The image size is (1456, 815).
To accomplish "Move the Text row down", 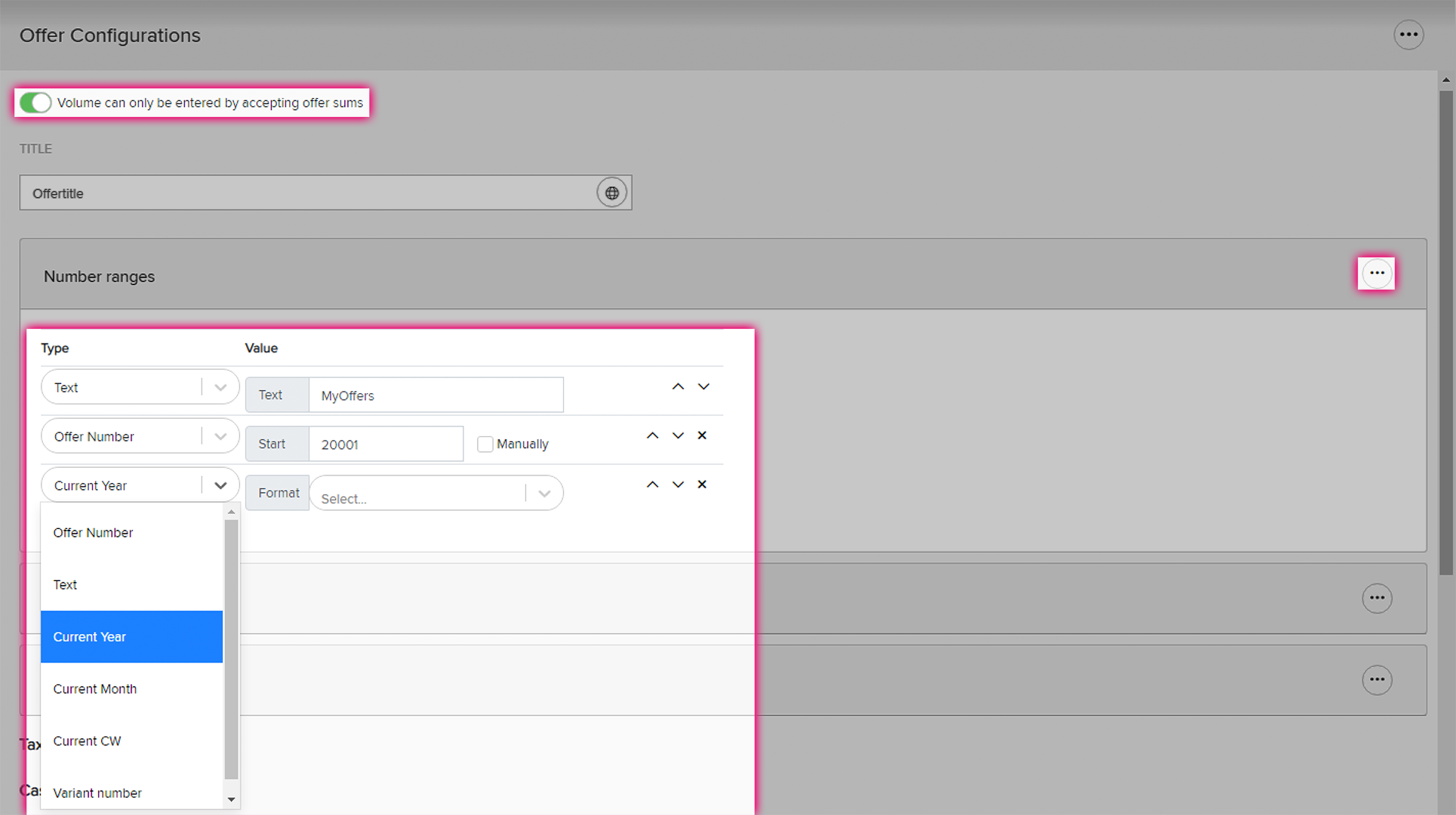I will [x=703, y=387].
